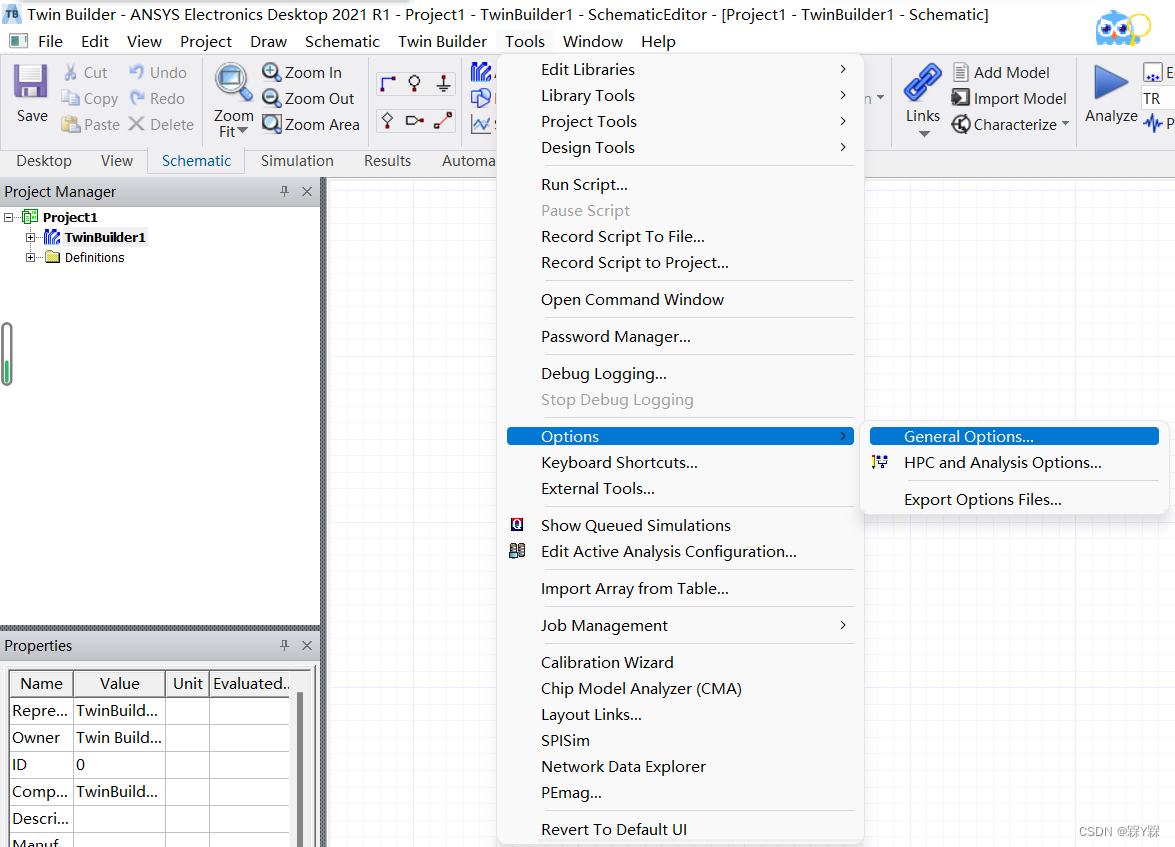Click the Add Model icon
1175x847 pixels.
pos(961,72)
